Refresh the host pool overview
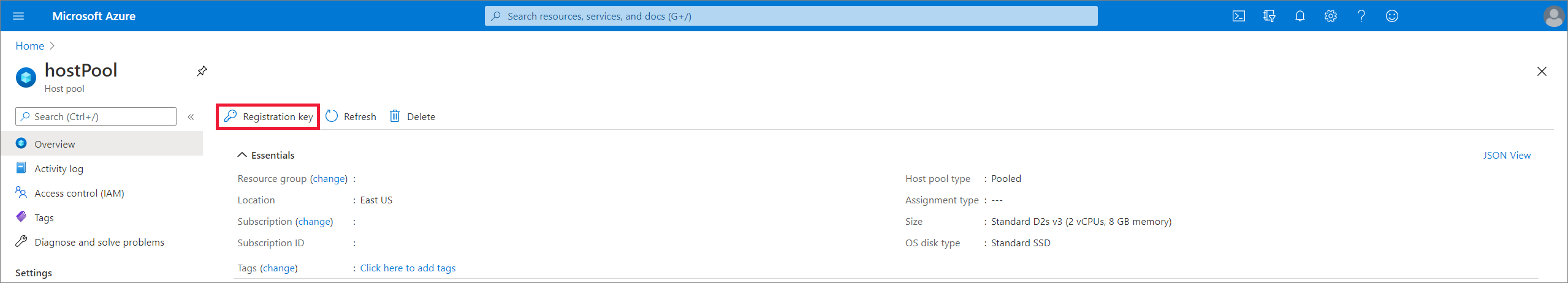The height and width of the screenshot is (283, 1568). (351, 116)
